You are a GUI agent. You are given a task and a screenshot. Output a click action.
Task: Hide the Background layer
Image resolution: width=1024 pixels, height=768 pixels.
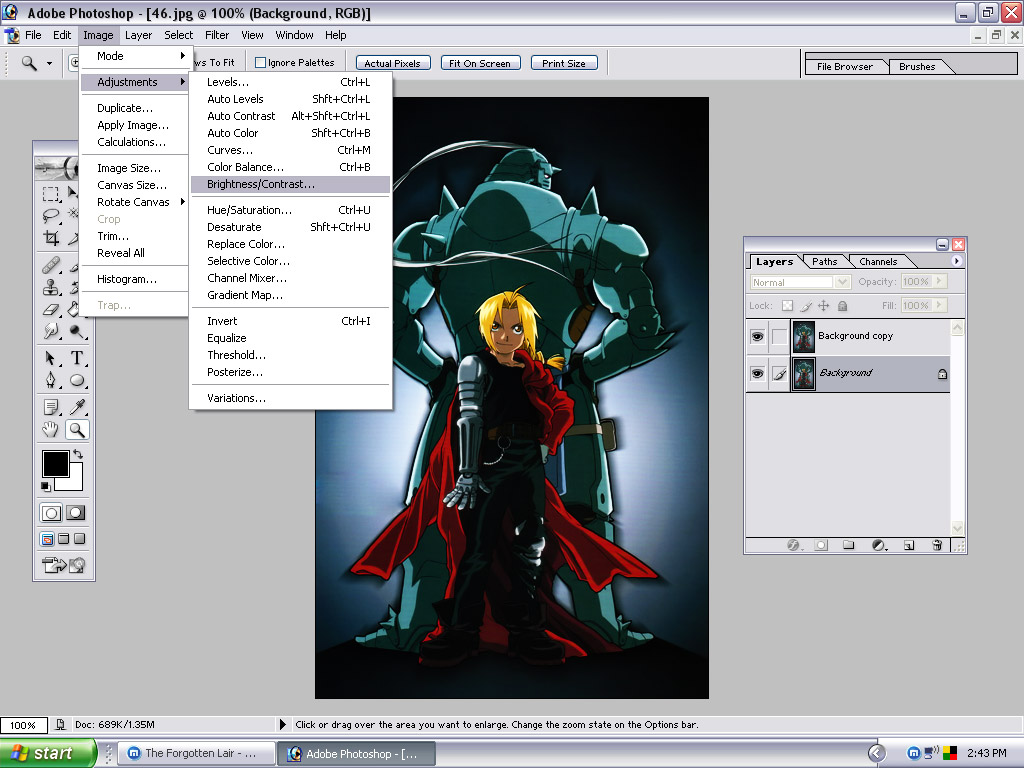click(758, 374)
